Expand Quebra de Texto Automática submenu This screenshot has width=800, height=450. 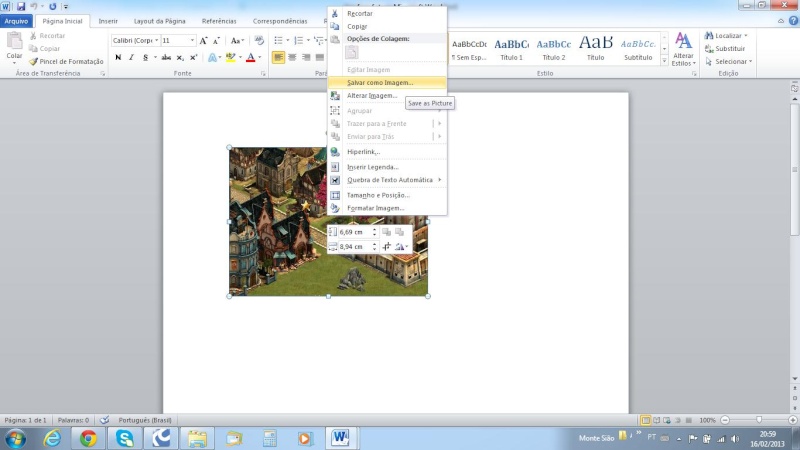387,180
